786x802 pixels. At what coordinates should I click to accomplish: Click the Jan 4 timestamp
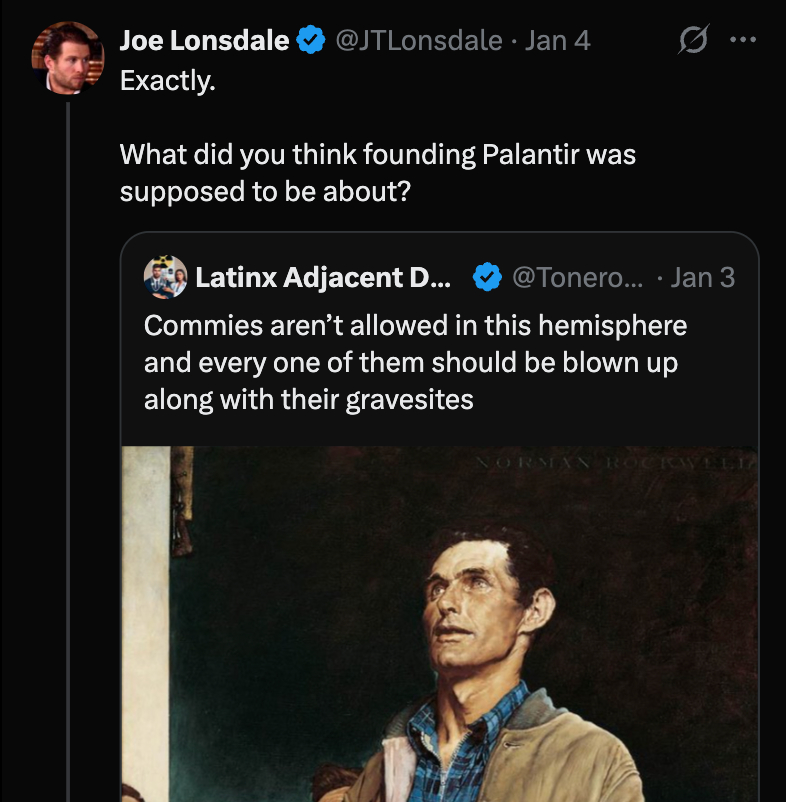pyautogui.click(x=558, y=41)
